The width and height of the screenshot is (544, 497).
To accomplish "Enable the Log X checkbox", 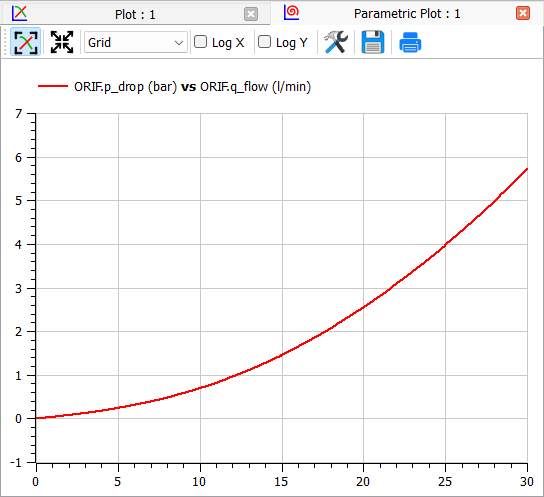I will pyautogui.click(x=201, y=42).
